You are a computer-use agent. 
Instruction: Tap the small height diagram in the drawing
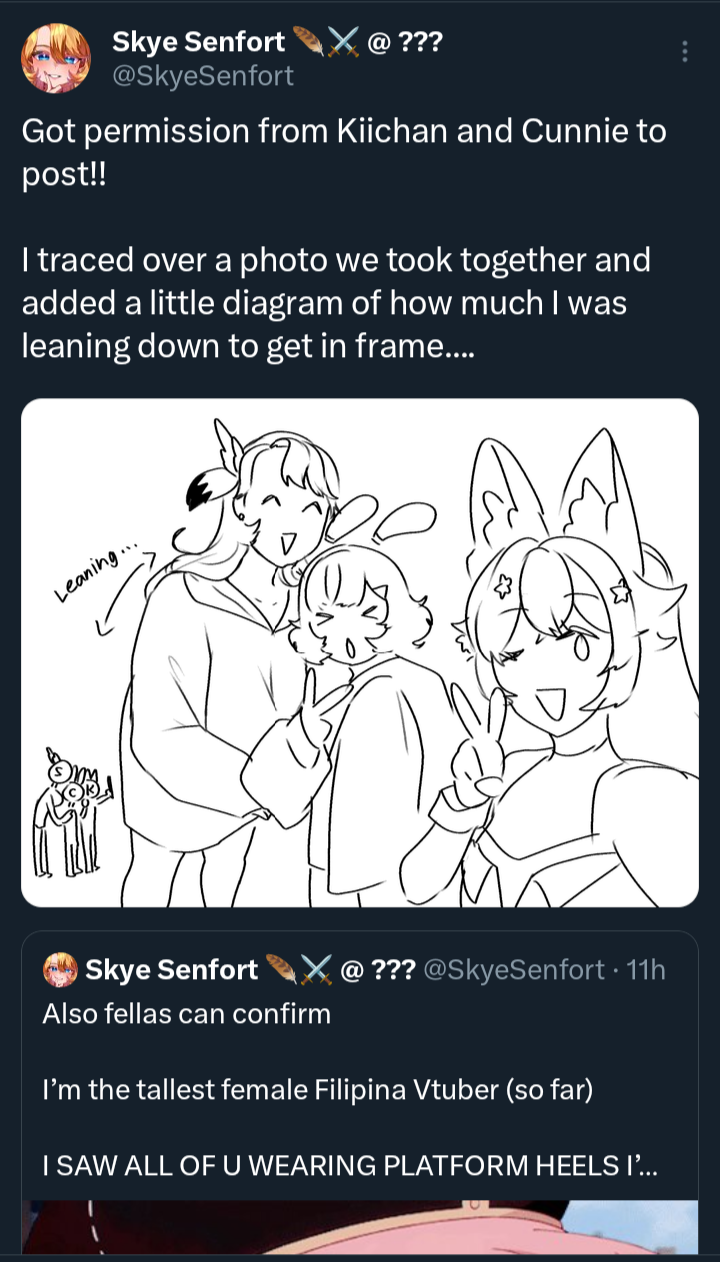73,812
